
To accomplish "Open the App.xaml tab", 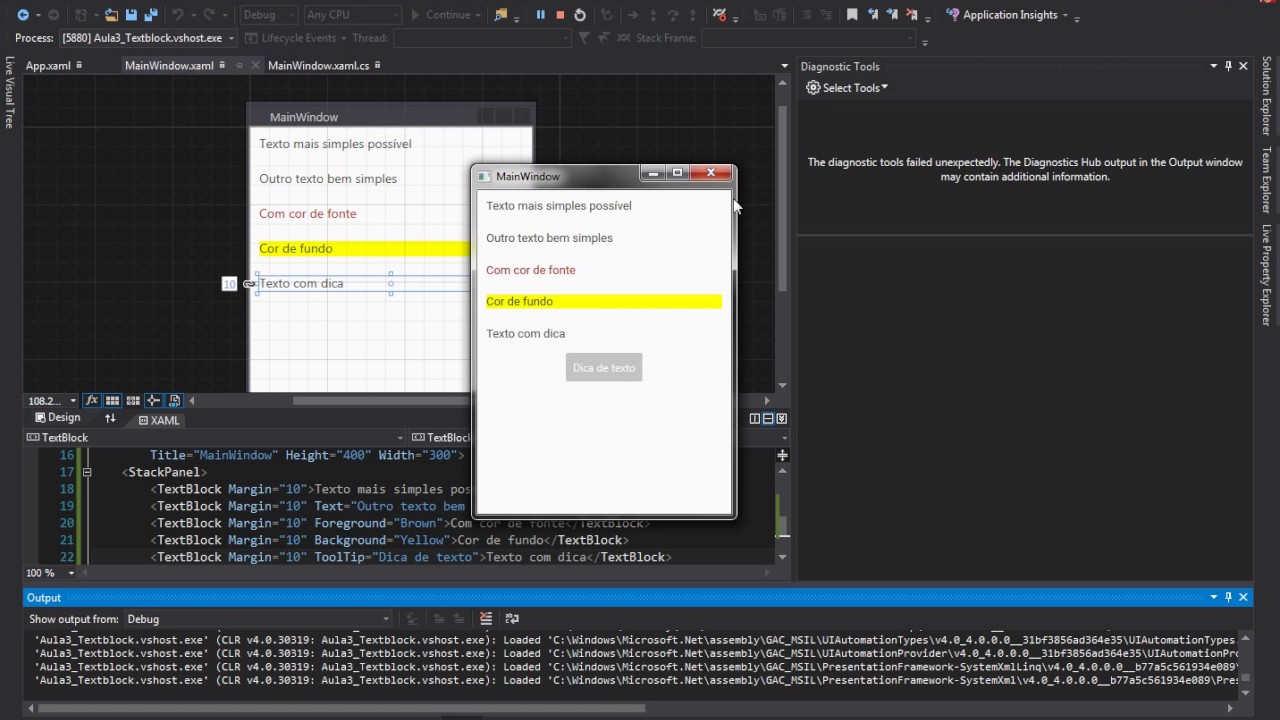I will pos(48,66).
